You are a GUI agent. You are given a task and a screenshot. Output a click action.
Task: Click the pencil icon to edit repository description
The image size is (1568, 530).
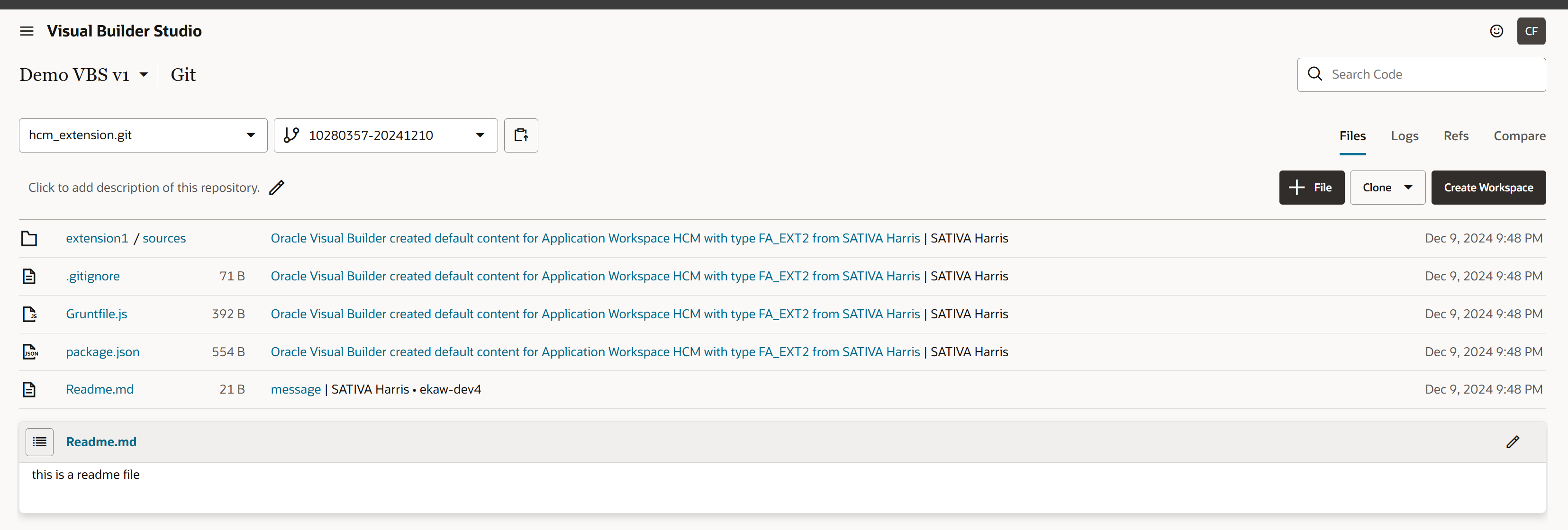point(277,188)
